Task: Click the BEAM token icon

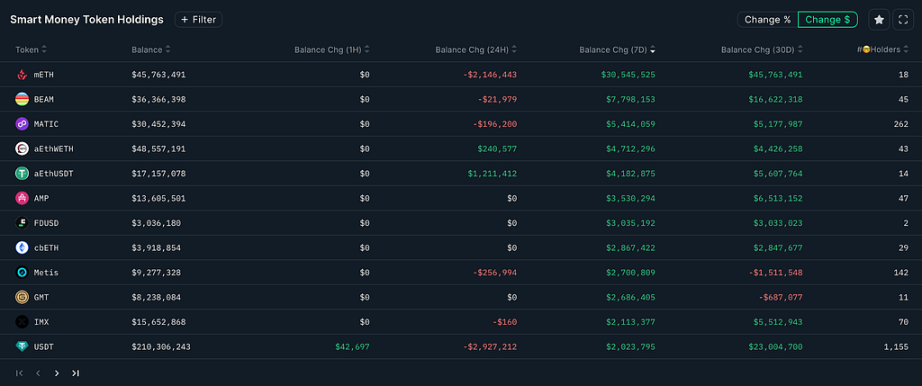Action: click(22, 99)
